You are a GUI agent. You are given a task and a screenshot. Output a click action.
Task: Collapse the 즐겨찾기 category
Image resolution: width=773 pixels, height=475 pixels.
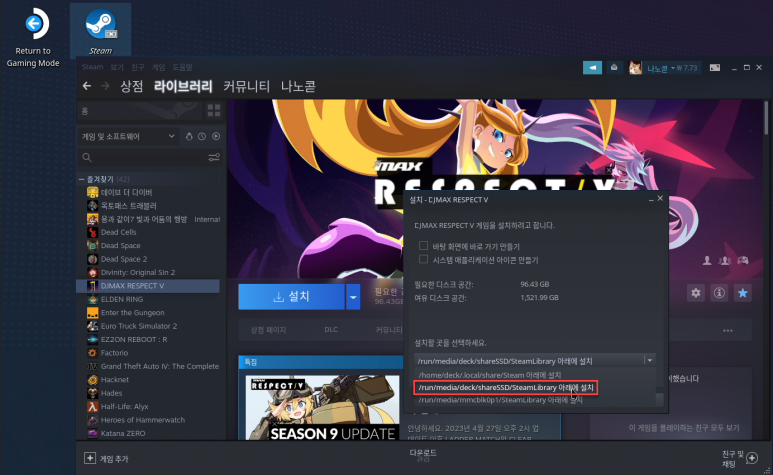81,179
